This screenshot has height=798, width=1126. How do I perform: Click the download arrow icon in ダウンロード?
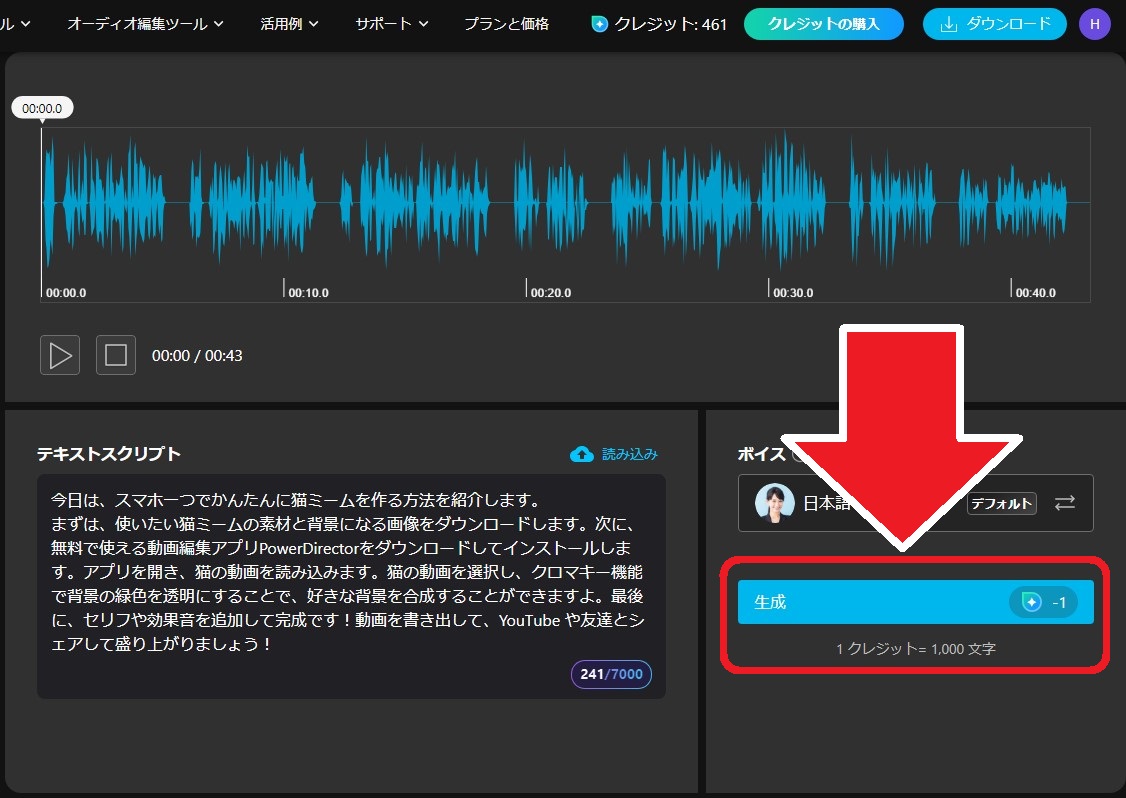click(x=947, y=23)
